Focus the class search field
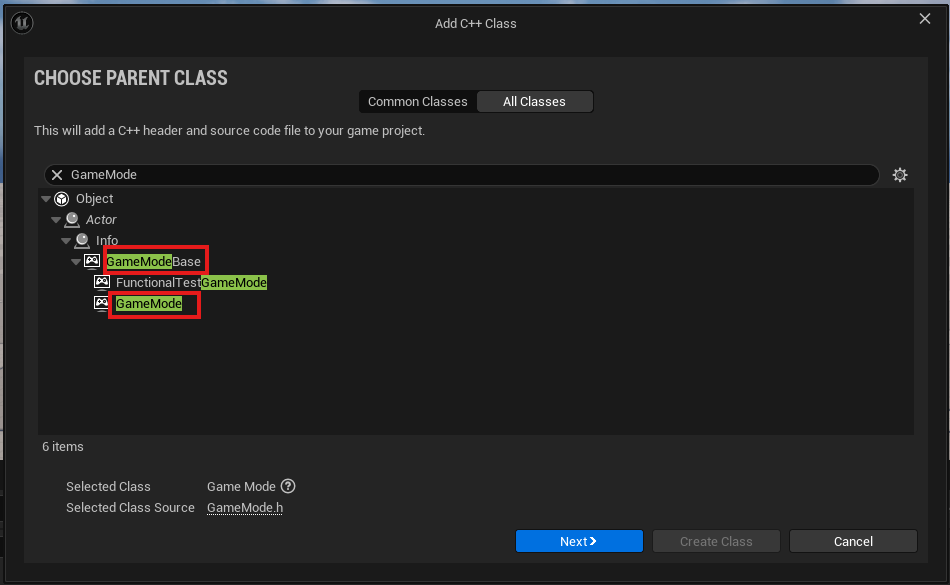 coord(462,175)
